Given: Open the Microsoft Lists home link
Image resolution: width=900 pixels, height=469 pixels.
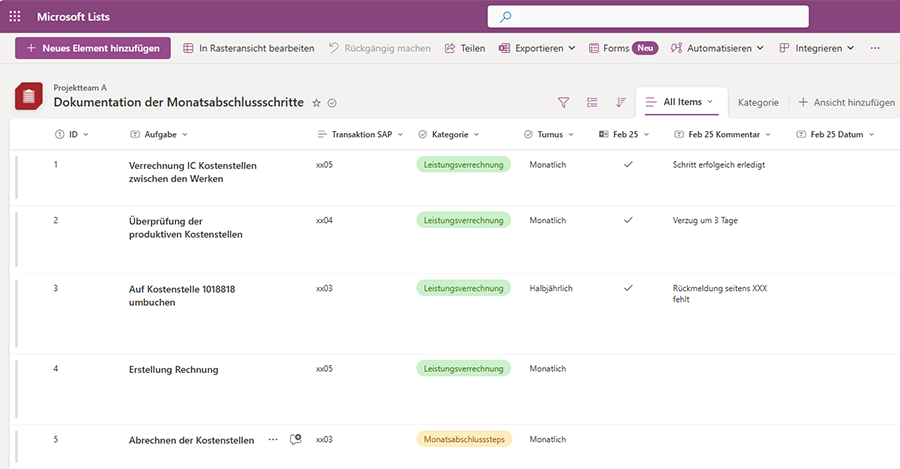Looking at the screenshot, I should click(x=73, y=17).
